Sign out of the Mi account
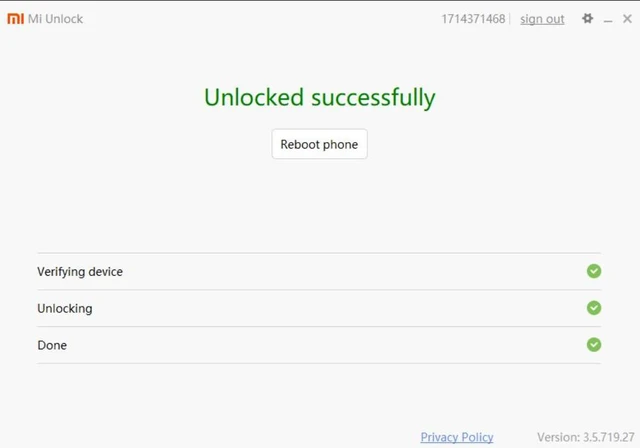Image resolution: width=640 pixels, height=448 pixels. tap(542, 19)
